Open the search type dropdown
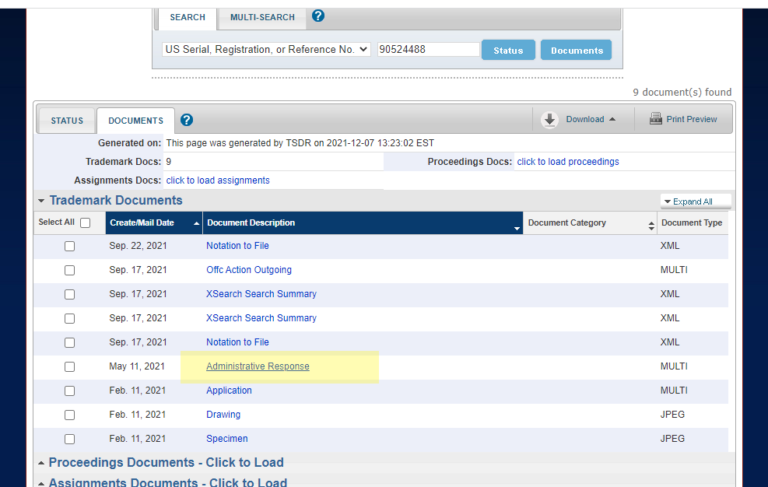 click(266, 49)
